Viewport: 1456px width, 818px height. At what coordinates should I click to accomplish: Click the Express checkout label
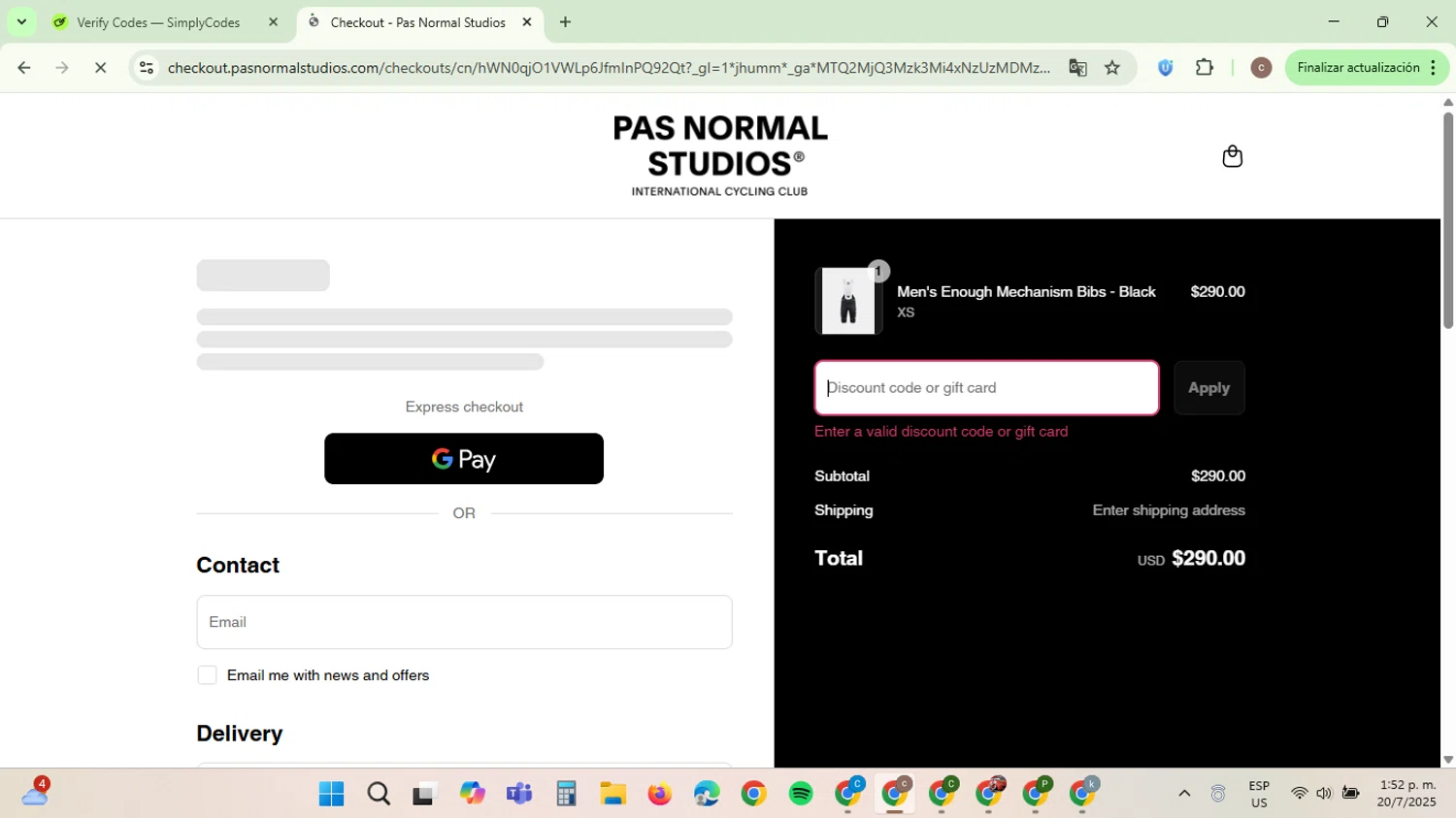pos(464,407)
